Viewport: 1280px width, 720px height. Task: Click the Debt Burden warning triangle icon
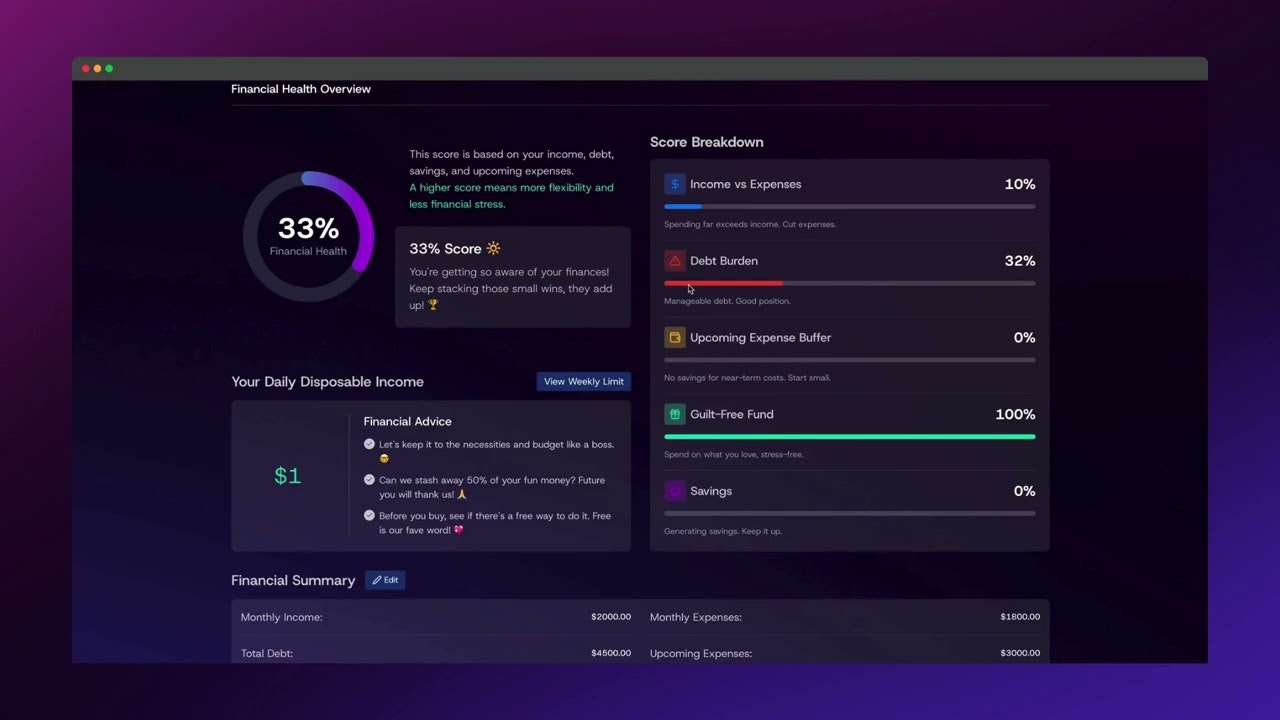pyautogui.click(x=675, y=261)
